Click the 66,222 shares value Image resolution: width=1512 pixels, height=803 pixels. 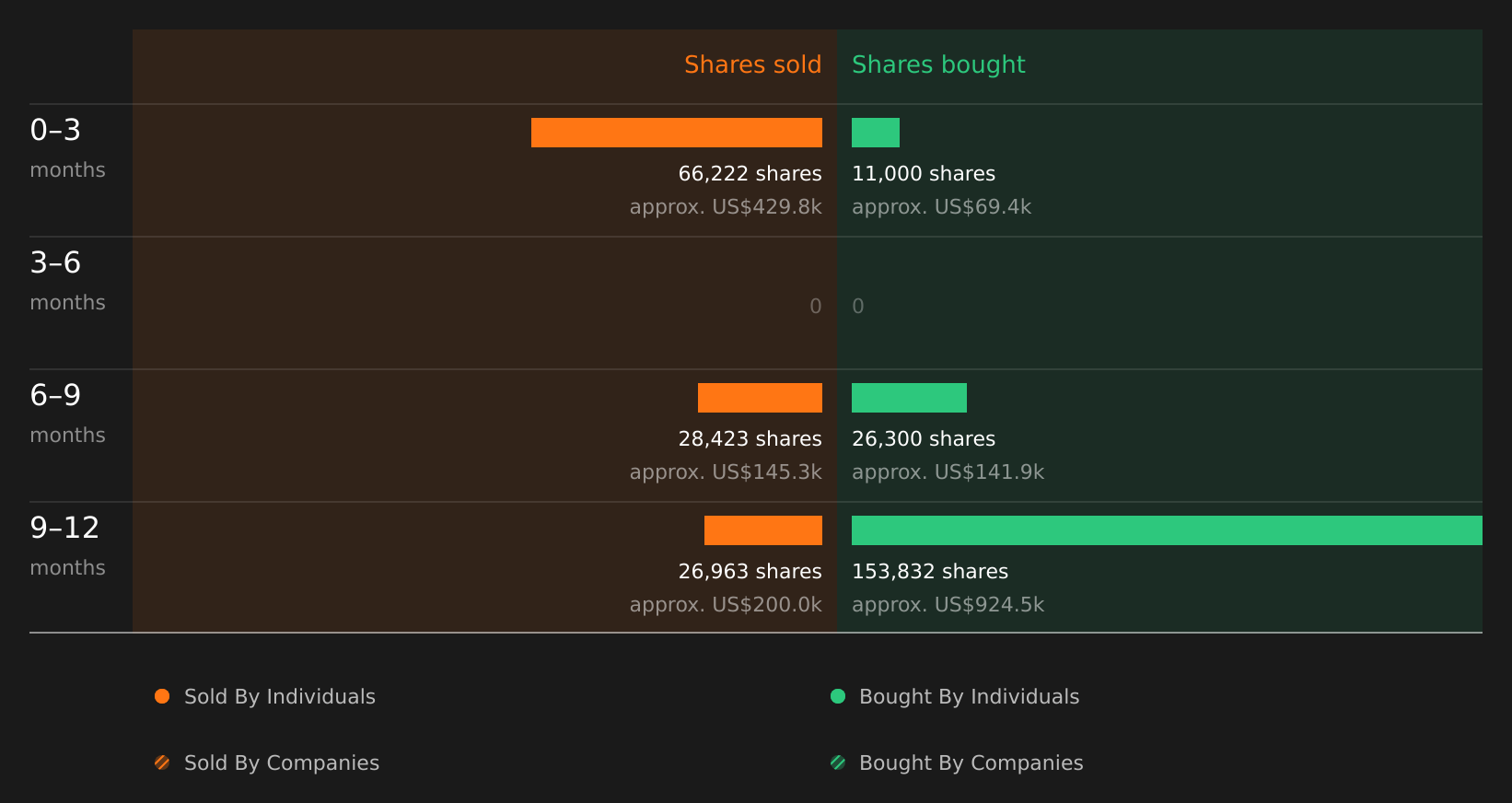tap(750, 174)
